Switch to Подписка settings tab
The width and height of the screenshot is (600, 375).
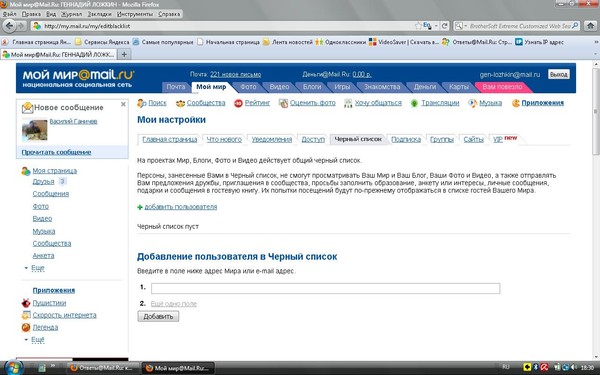pyautogui.click(x=406, y=139)
